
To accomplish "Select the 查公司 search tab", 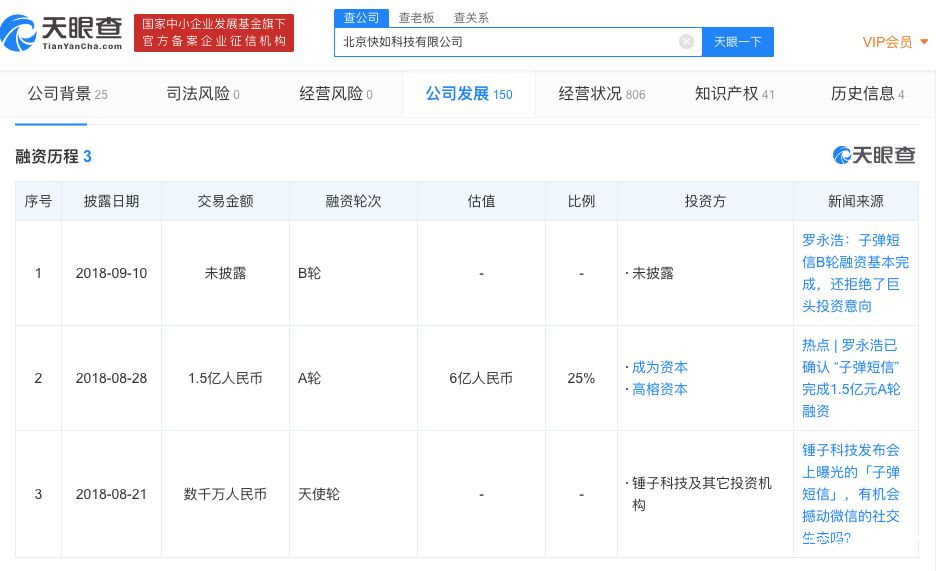I will (361, 18).
